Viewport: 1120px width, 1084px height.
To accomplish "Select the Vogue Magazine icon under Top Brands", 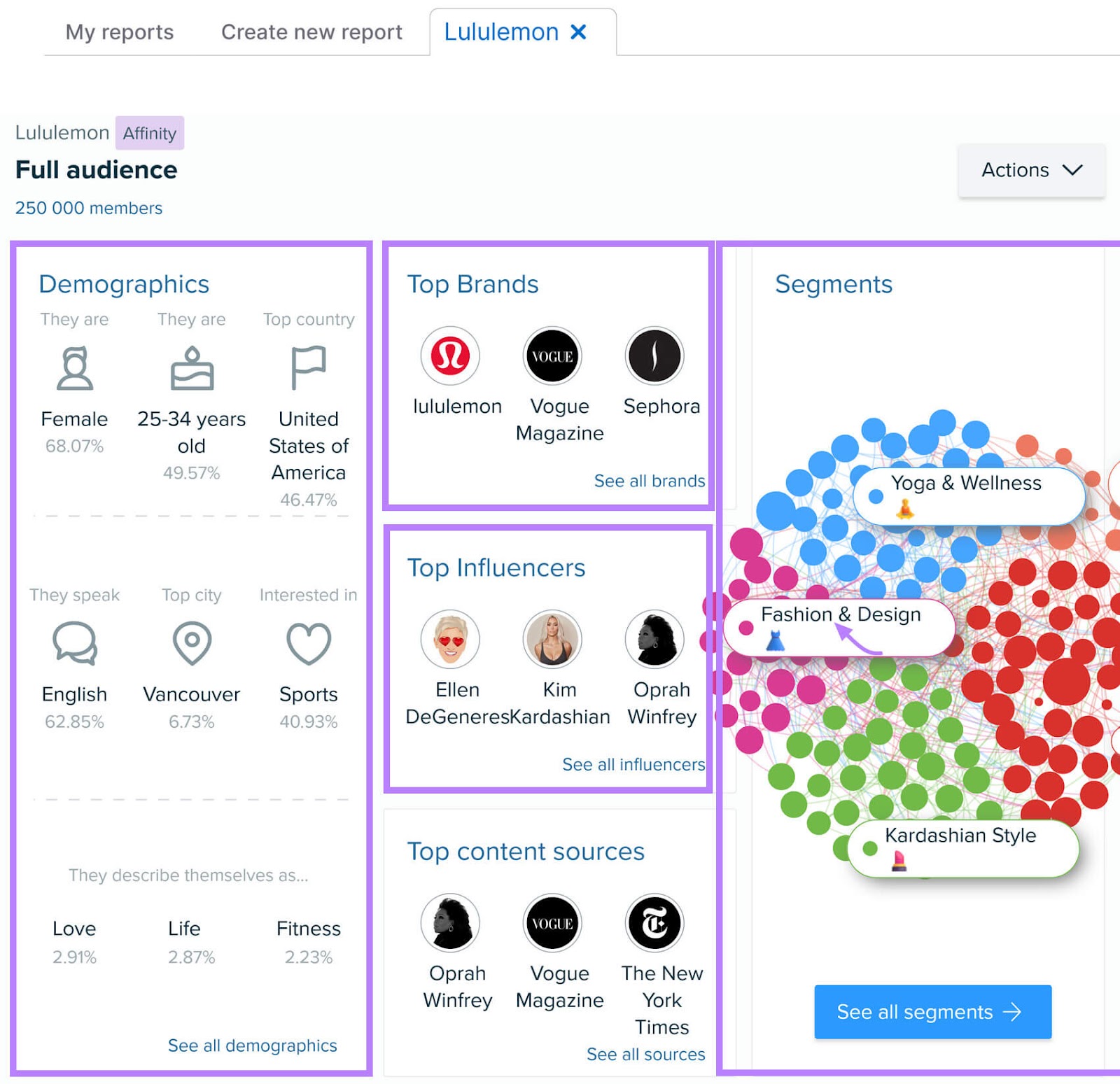I will point(552,356).
